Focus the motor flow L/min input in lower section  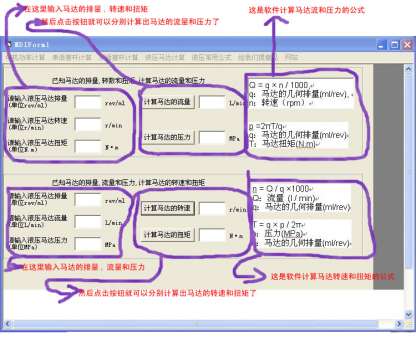tap(88, 222)
